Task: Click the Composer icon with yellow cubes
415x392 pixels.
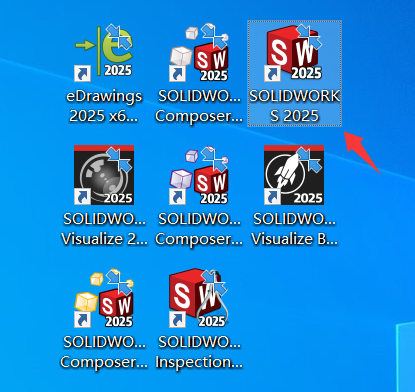Action: [104, 298]
